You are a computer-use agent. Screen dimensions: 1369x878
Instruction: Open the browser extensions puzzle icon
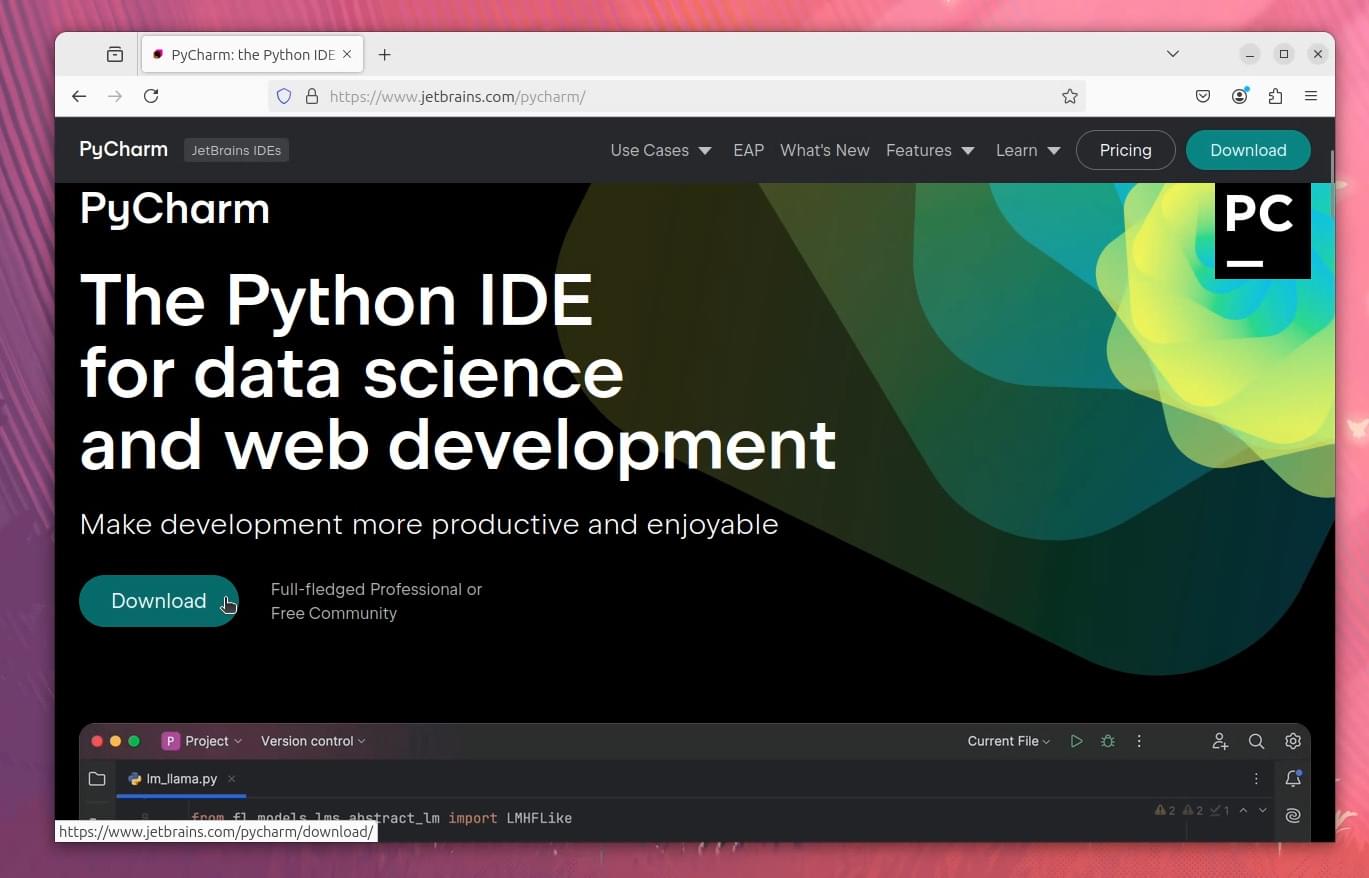coord(1275,96)
